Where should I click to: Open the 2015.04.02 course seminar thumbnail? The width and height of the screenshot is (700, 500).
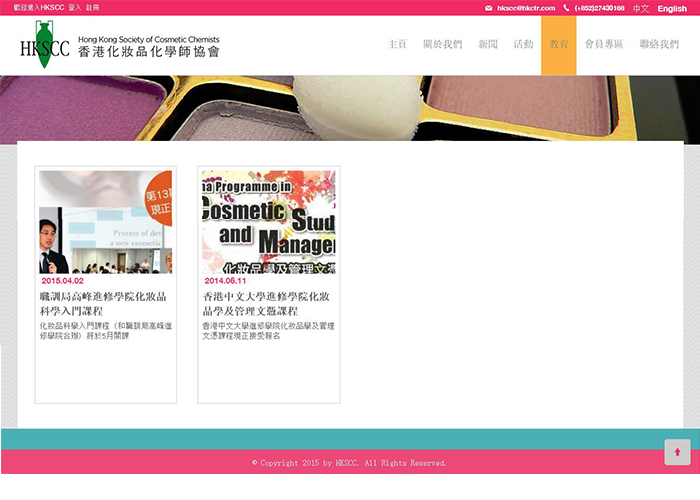tap(106, 222)
